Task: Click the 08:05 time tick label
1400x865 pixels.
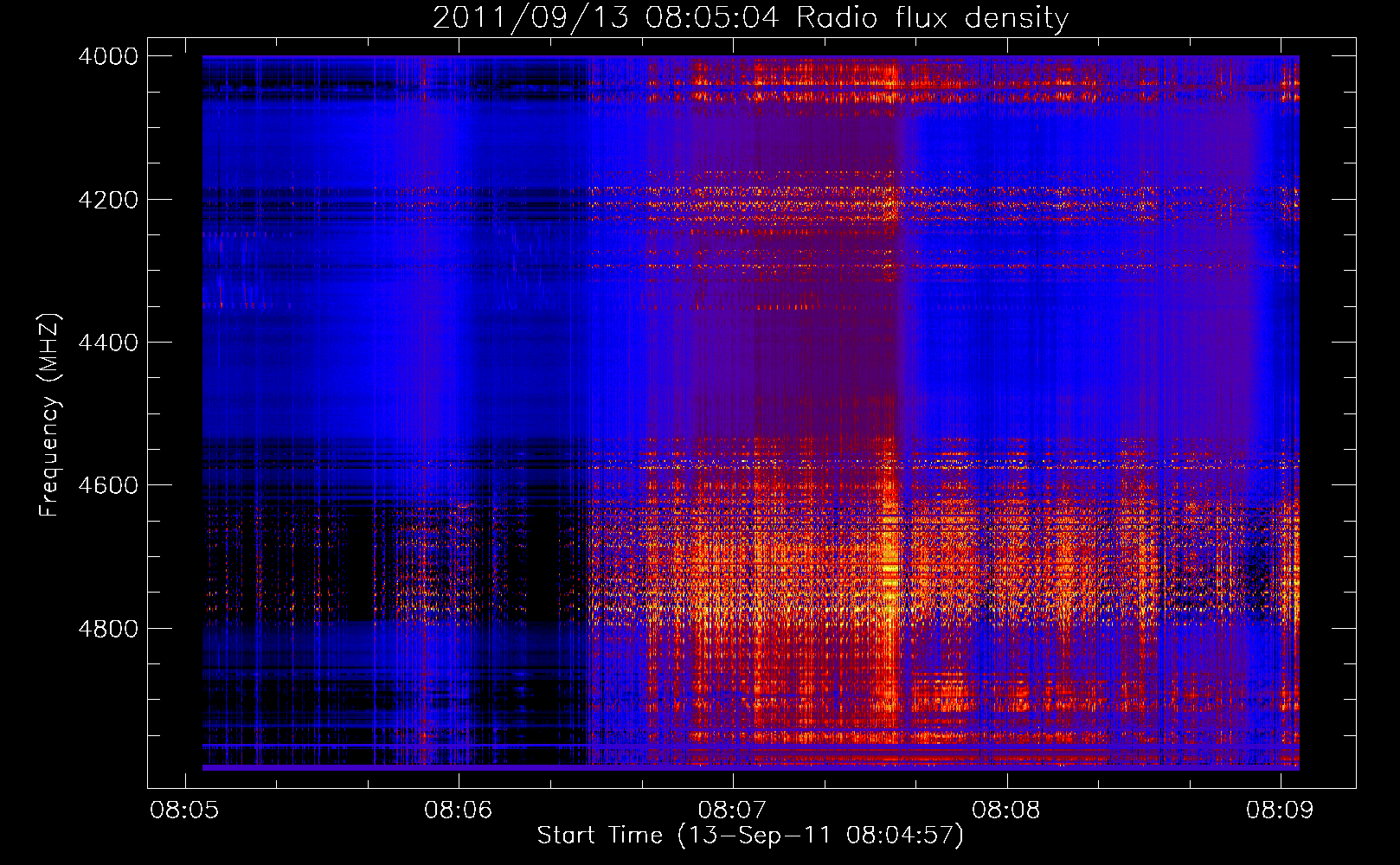Action: click(x=184, y=811)
